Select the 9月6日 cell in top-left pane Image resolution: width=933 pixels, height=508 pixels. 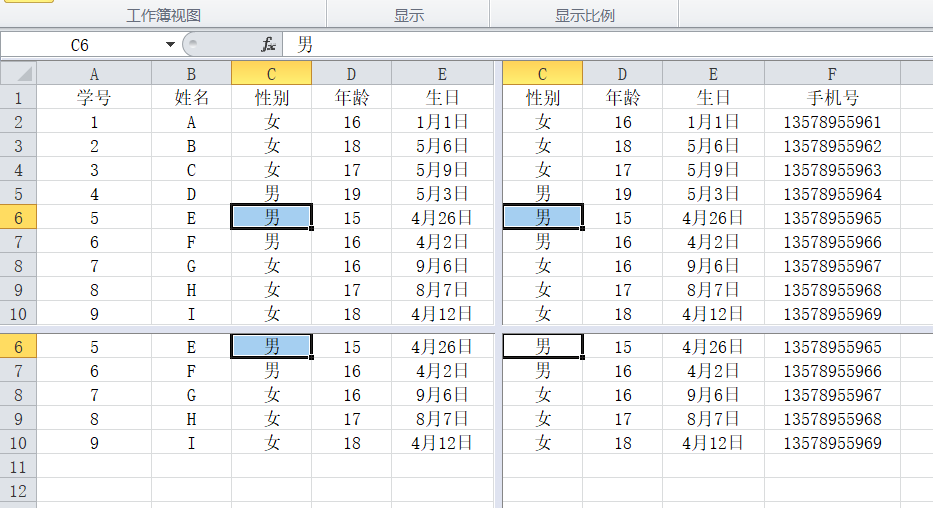pyautogui.click(x=441, y=266)
